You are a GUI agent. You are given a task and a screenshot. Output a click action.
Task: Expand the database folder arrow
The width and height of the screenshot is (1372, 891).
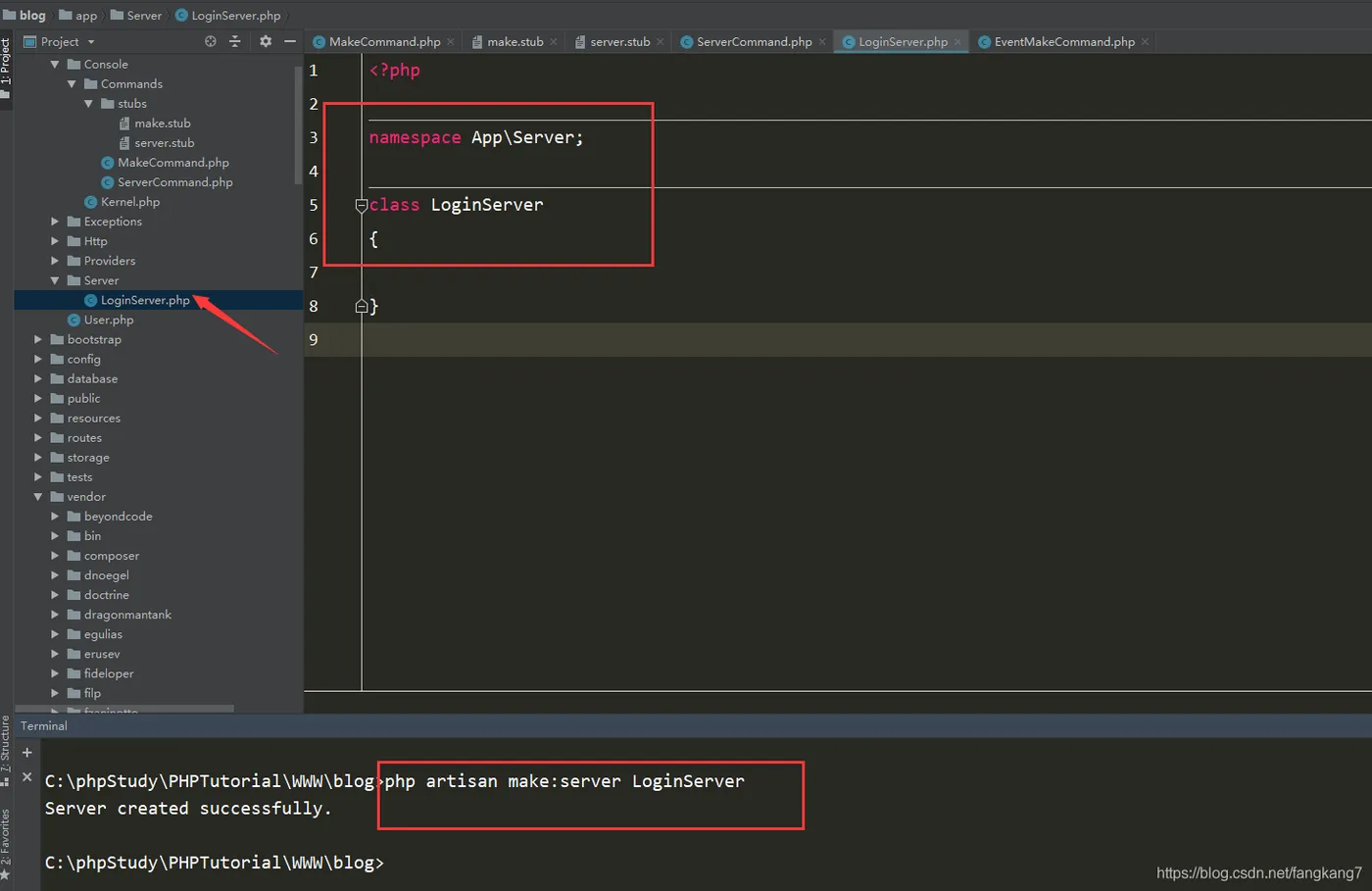pos(38,378)
